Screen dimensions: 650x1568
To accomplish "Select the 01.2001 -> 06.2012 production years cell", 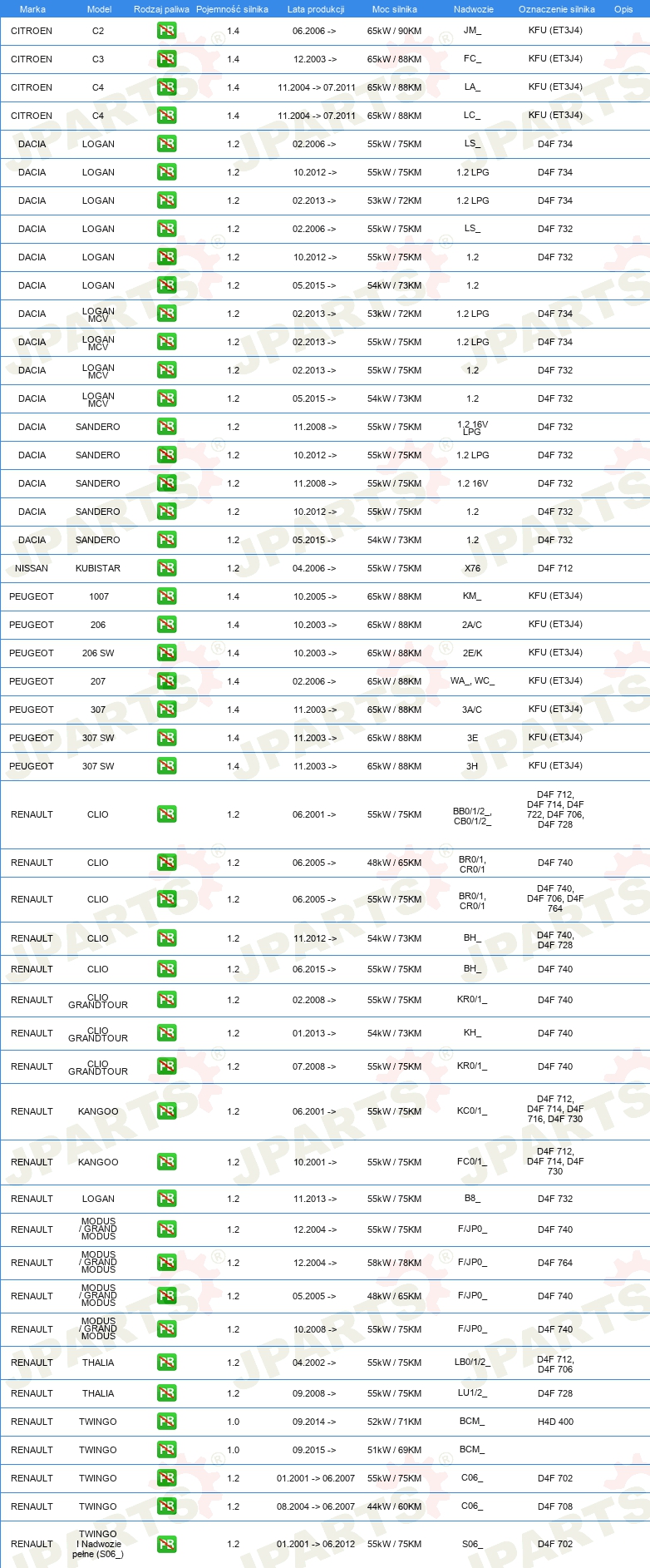I will [316, 1545].
